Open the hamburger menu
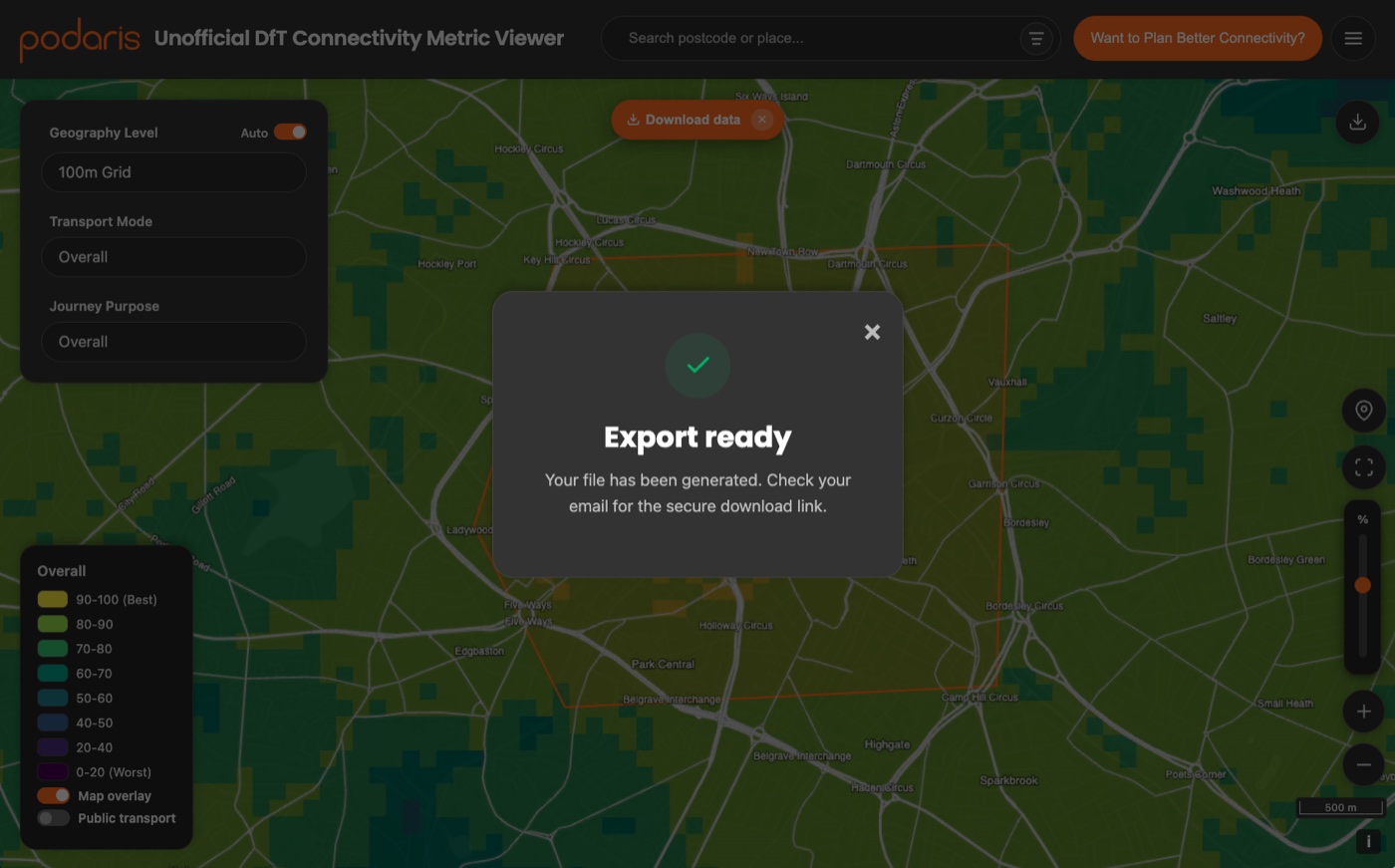This screenshot has height=868, width=1395. point(1353,39)
